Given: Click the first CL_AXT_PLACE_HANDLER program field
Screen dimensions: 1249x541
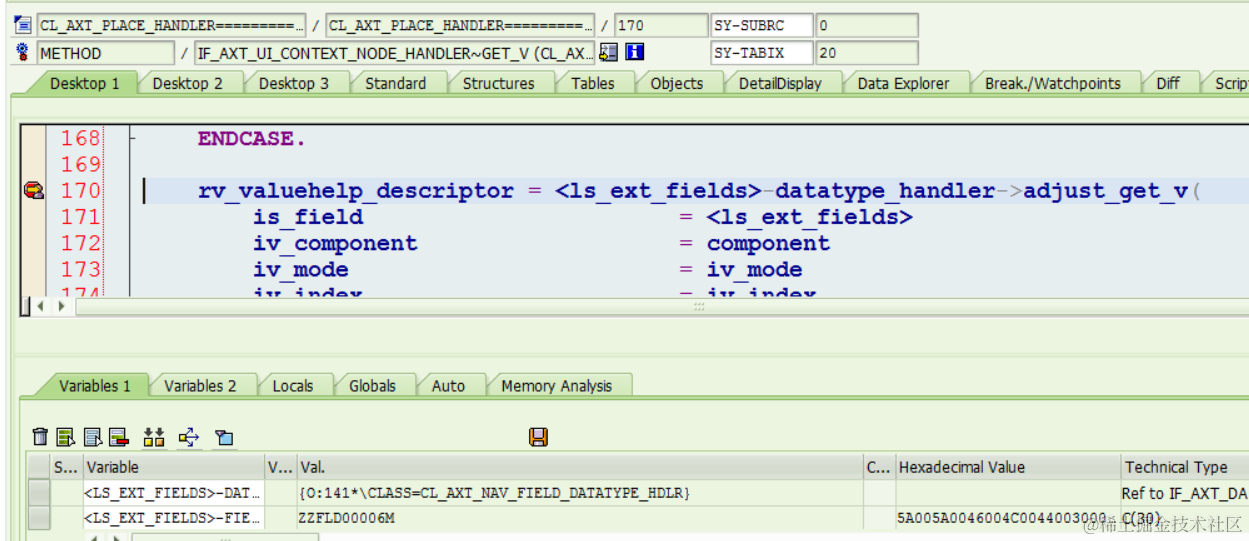Looking at the screenshot, I should [x=172, y=25].
